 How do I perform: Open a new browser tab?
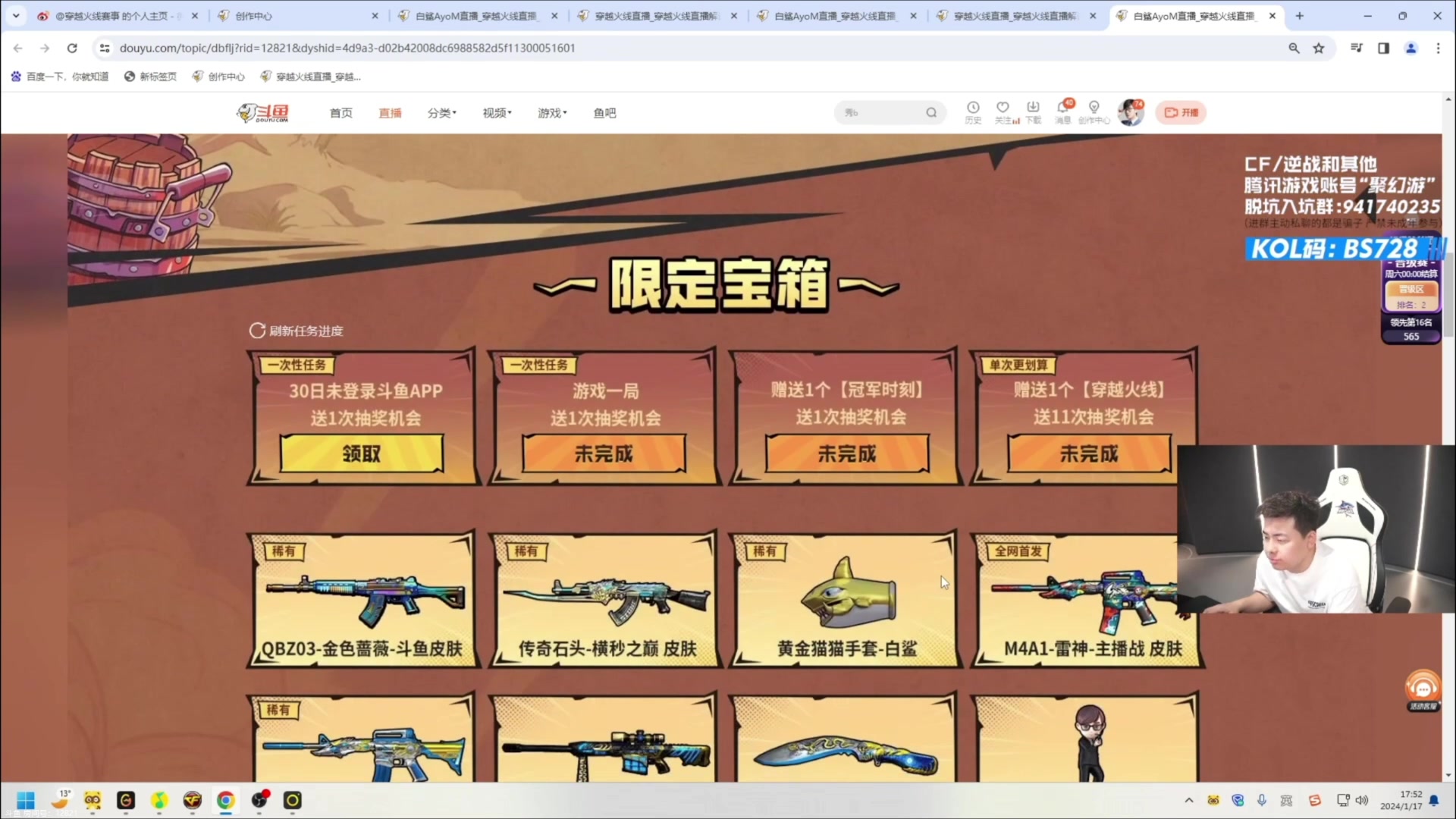click(x=1299, y=15)
